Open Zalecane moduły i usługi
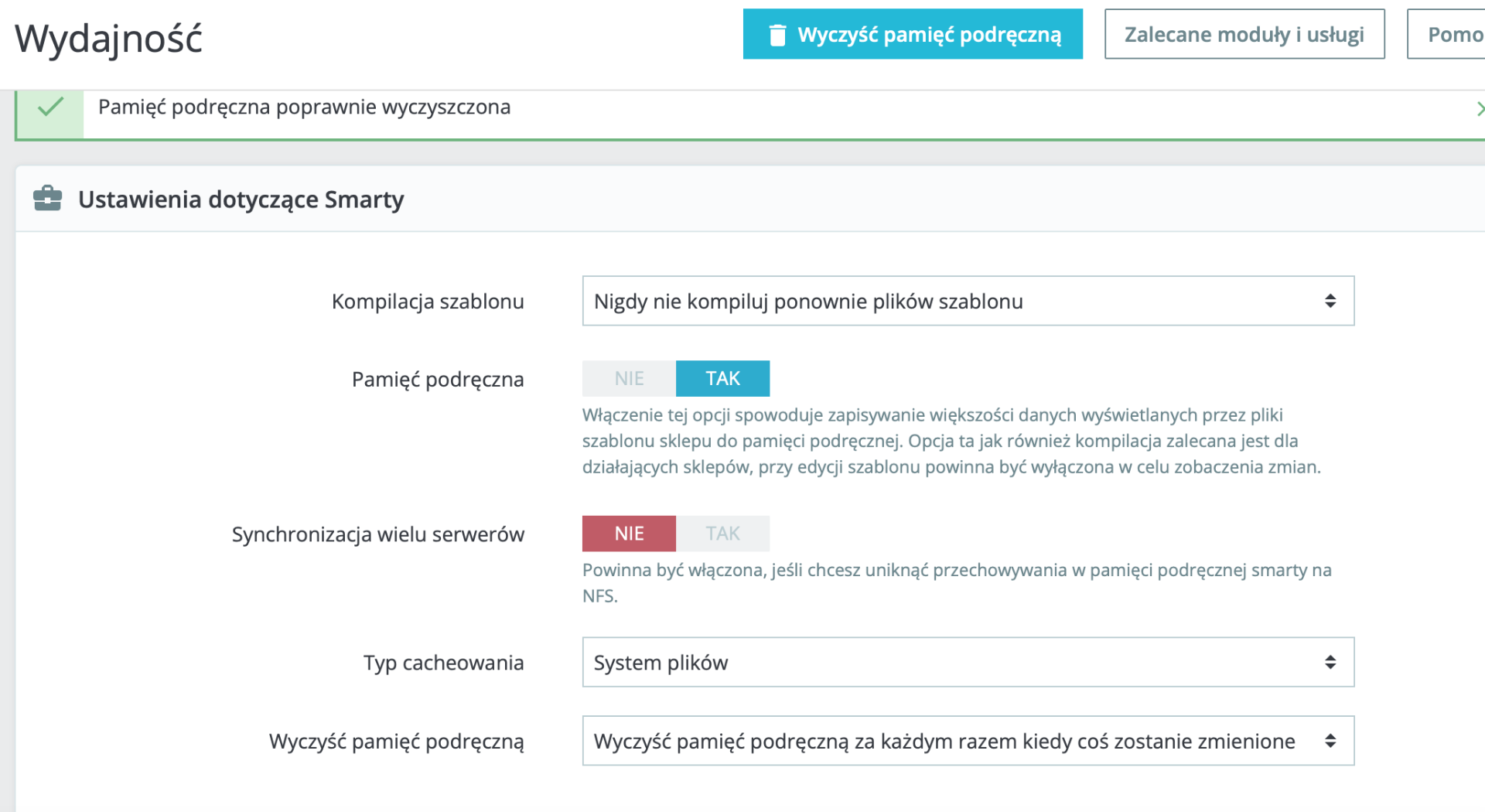The image size is (1485, 812). (x=1244, y=34)
